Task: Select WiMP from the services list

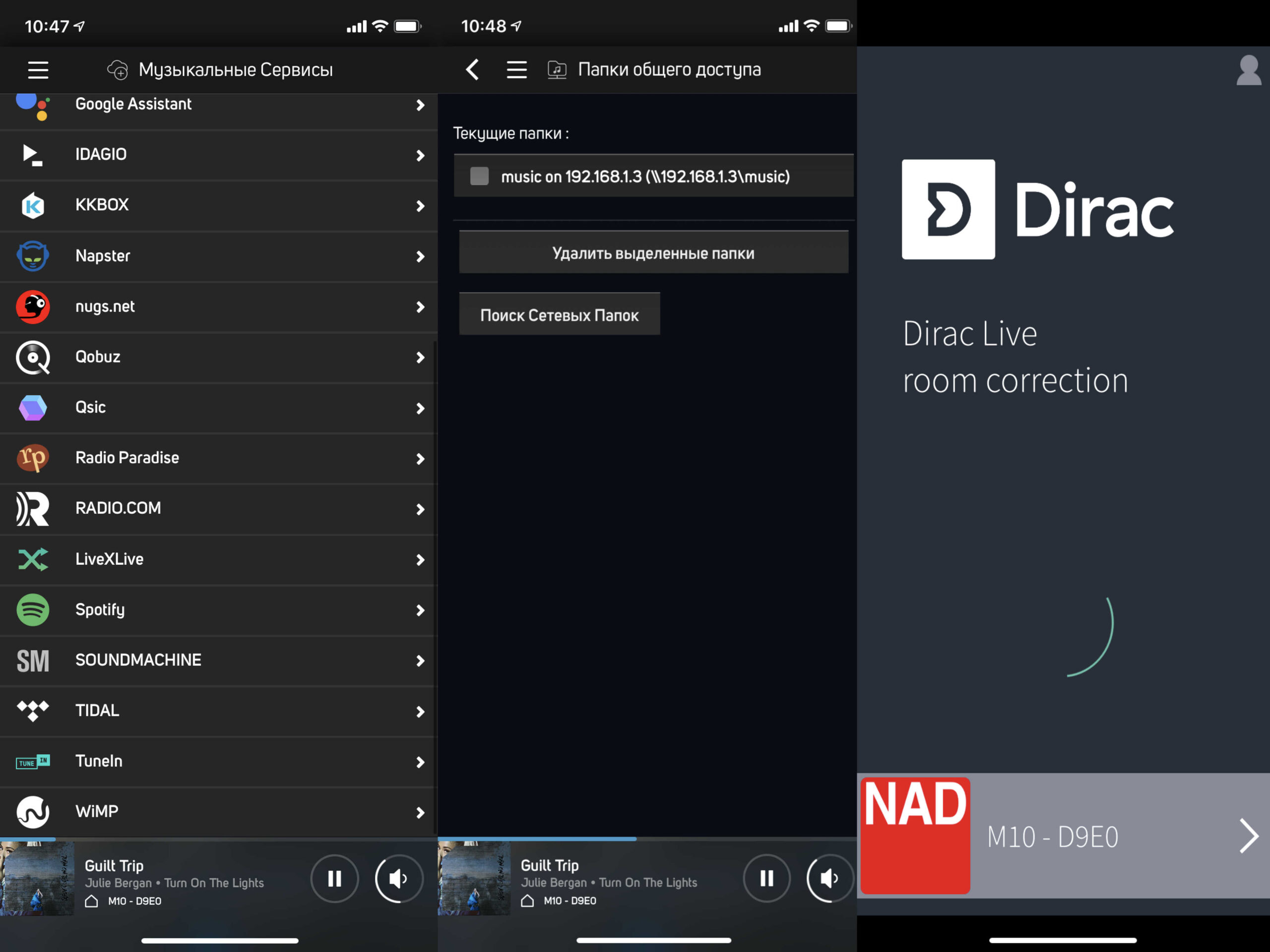Action: click(x=218, y=812)
